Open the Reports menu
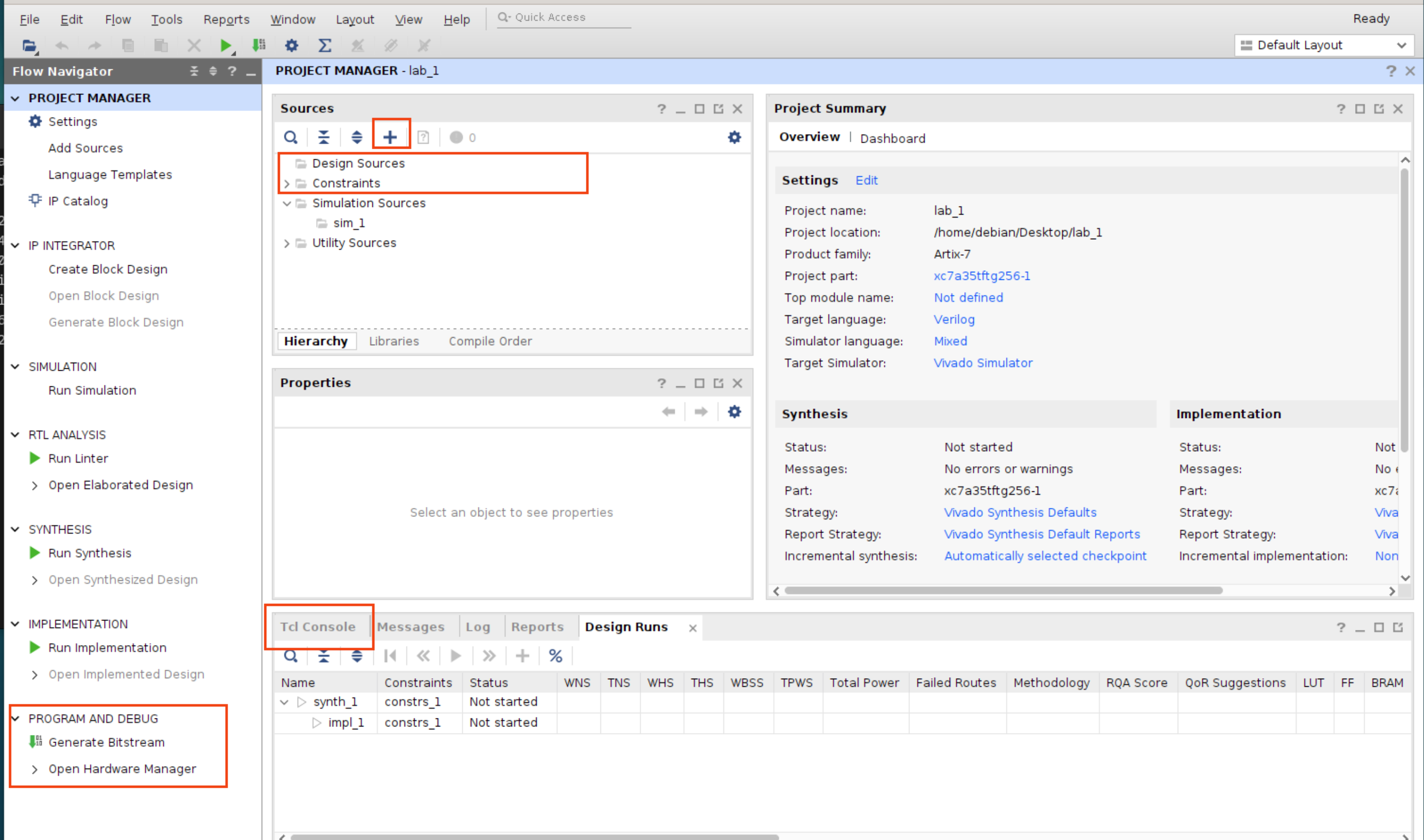 226,19
